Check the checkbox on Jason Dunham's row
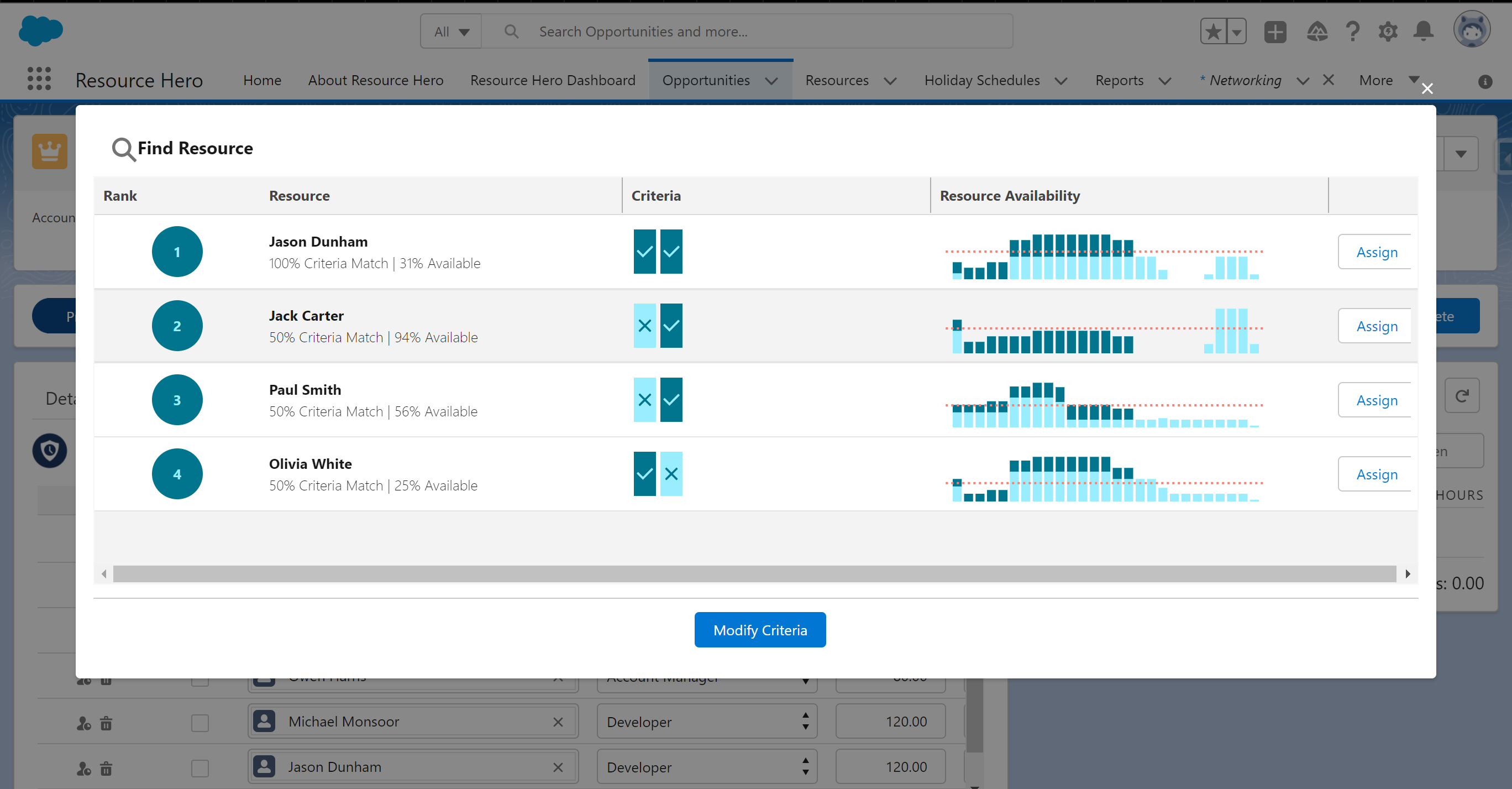 point(200,767)
